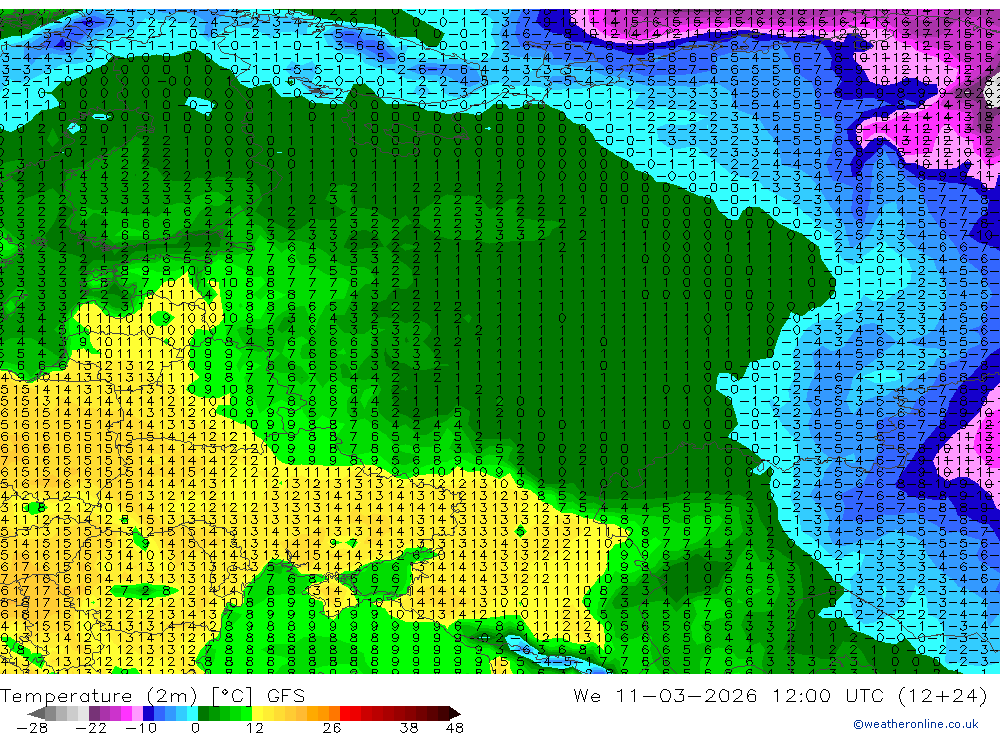The height and width of the screenshot is (733, 1000).
Task: Select the yellow swatch after 12
Action: (x=257, y=714)
